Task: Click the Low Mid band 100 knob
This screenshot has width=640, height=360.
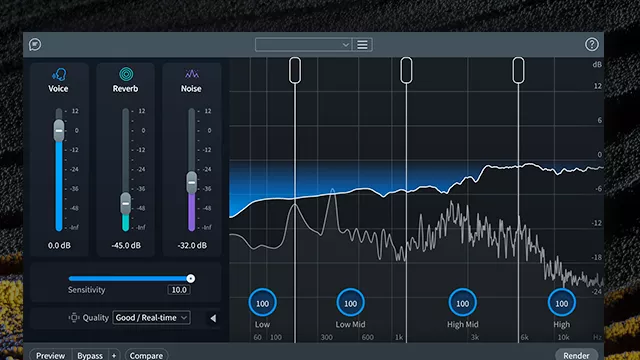Action: 350,303
